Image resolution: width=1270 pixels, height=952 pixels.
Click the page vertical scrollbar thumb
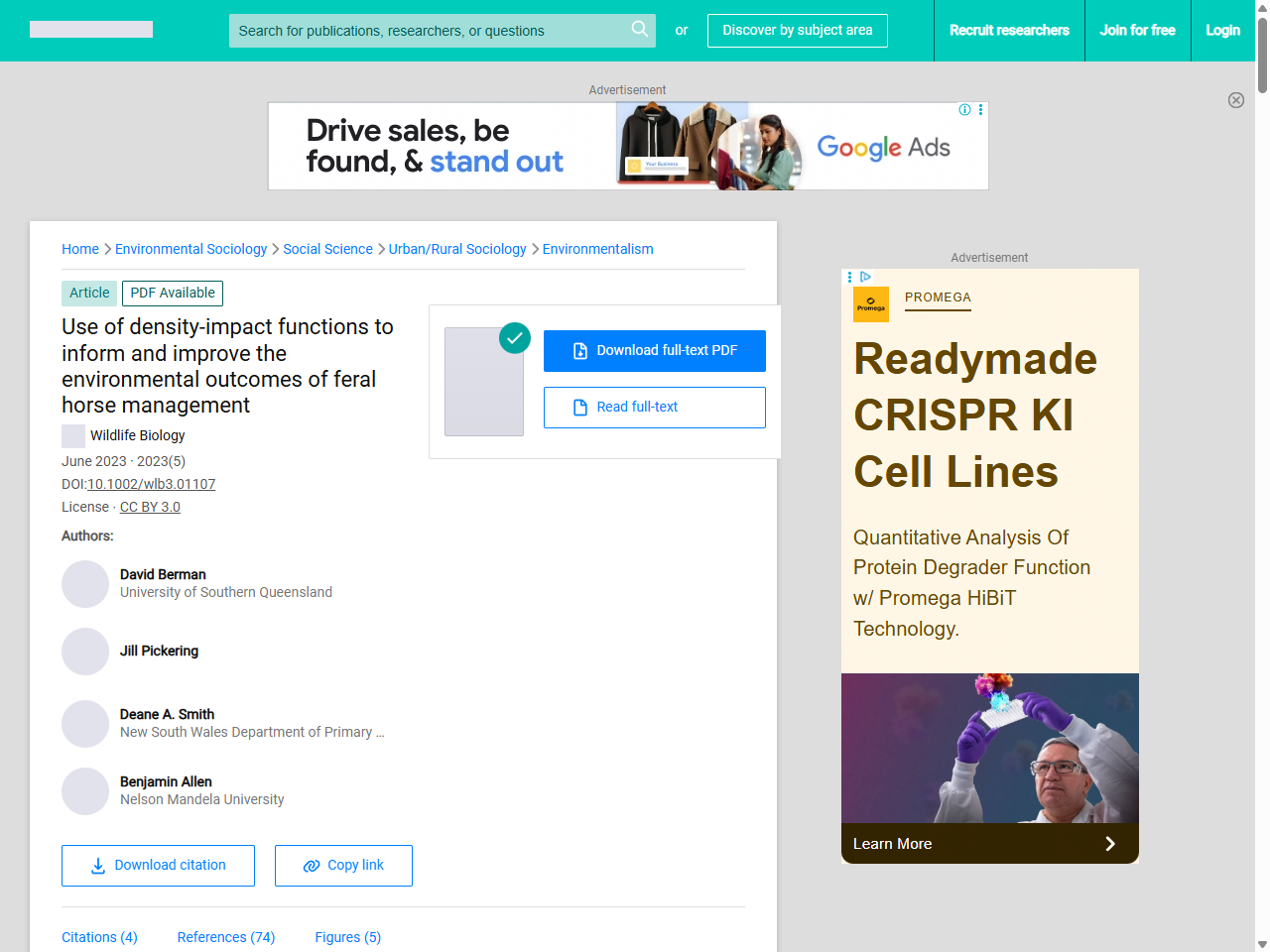coord(1262,55)
